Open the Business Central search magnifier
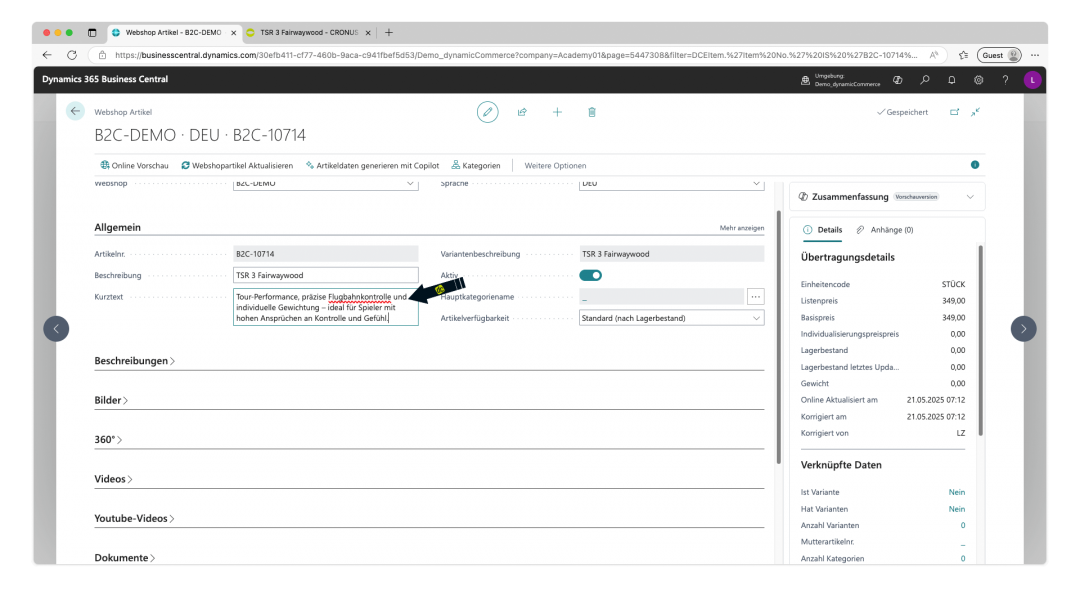 pos(924,80)
